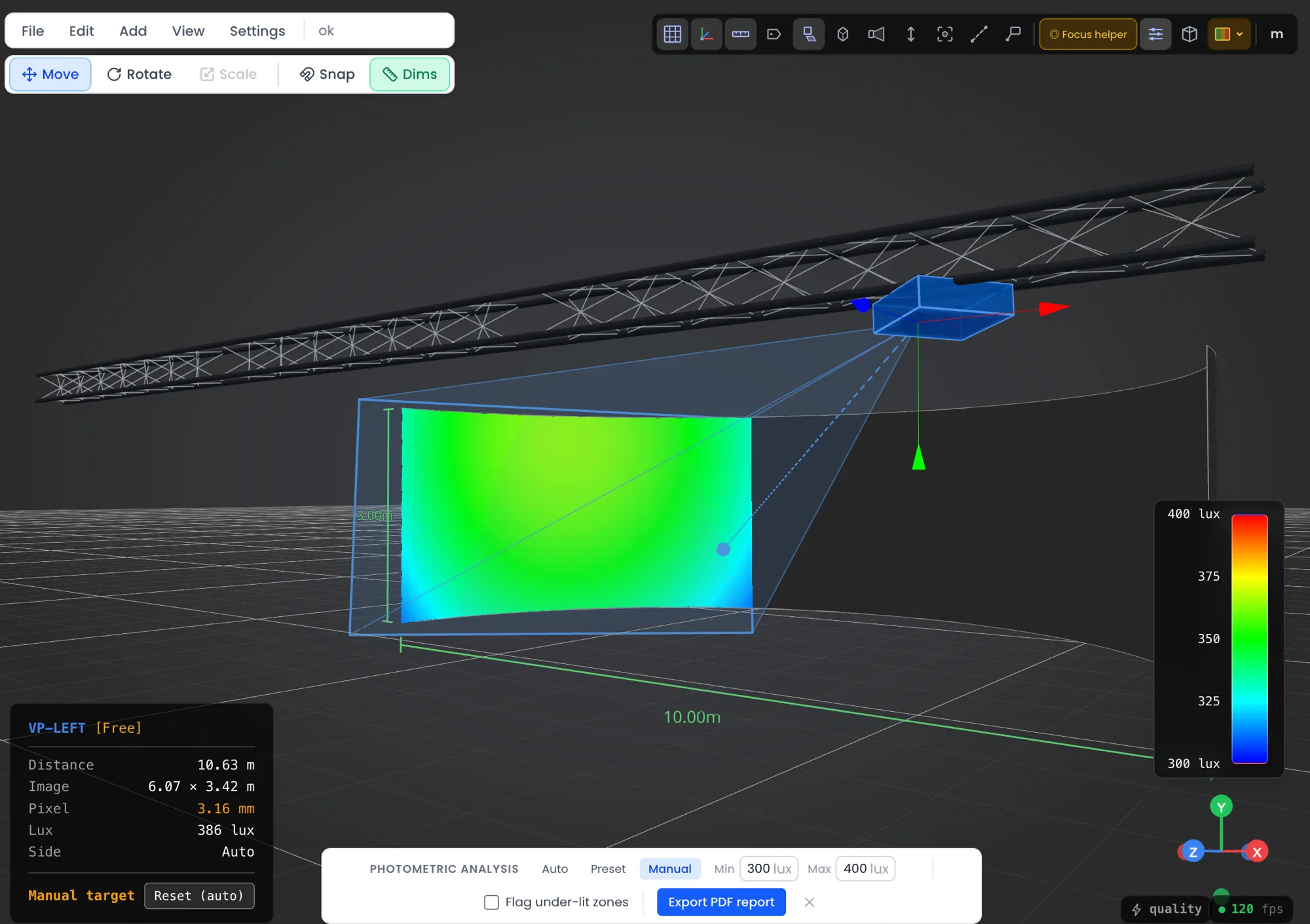
Task: Click the X axis on orientation gizmo
Action: [1256, 852]
